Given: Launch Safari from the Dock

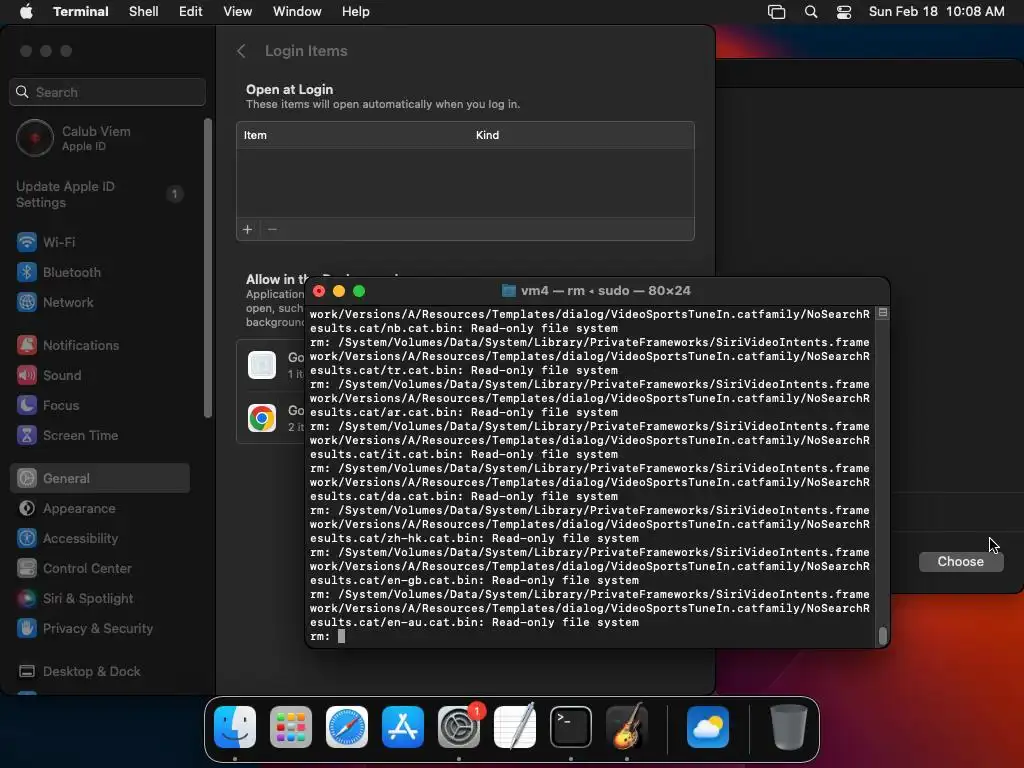Looking at the screenshot, I should tap(347, 727).
